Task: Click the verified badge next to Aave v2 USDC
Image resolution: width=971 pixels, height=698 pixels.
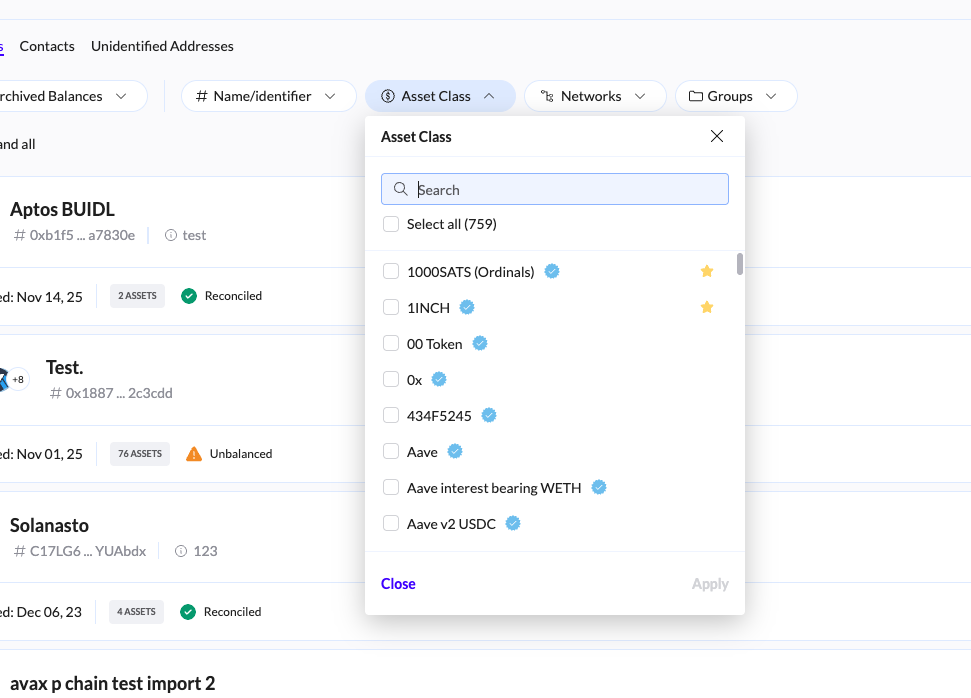Action: [x=513, y=523]
